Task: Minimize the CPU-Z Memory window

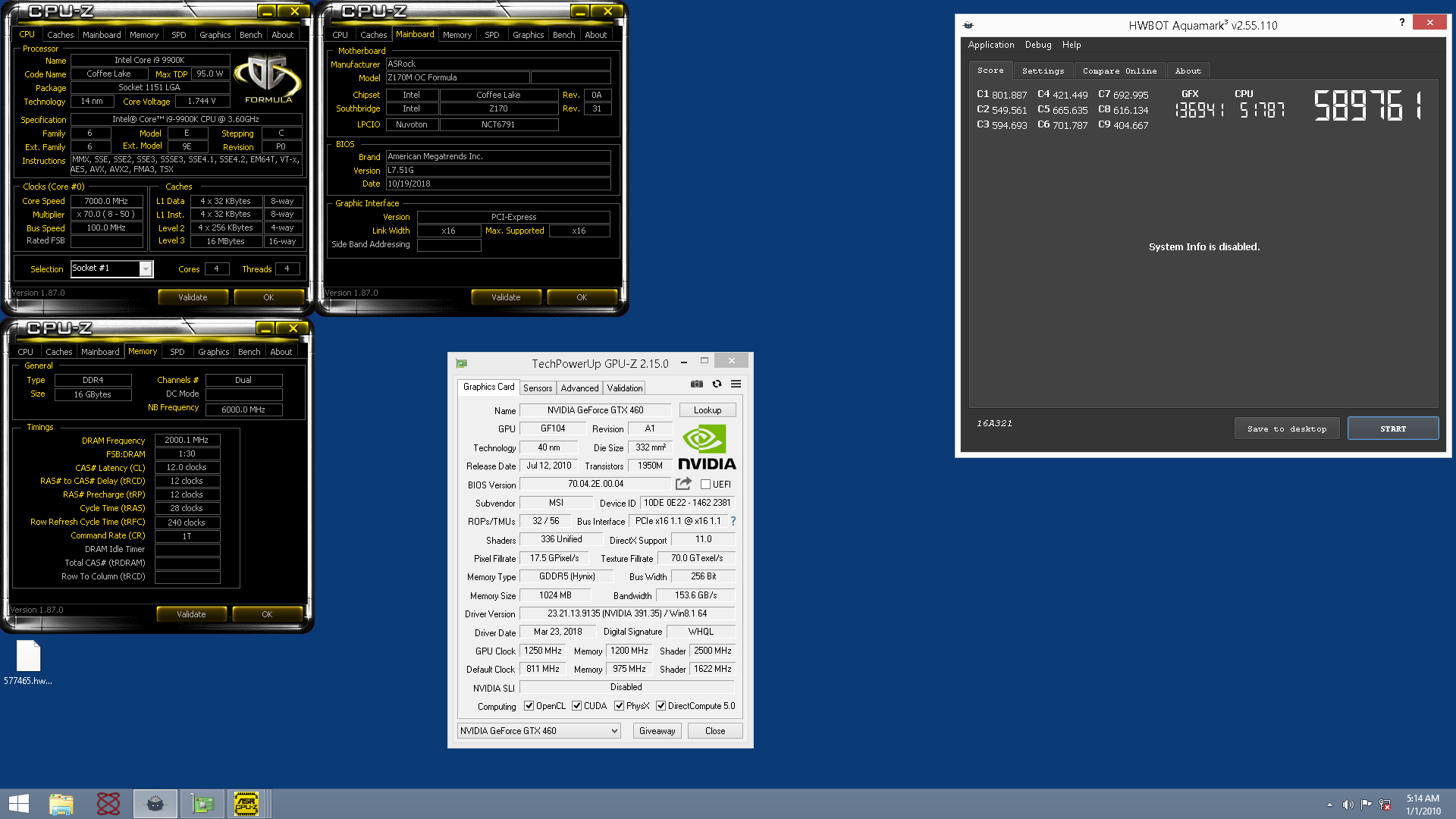Action: pyautogui.click(x=265, y=328)
